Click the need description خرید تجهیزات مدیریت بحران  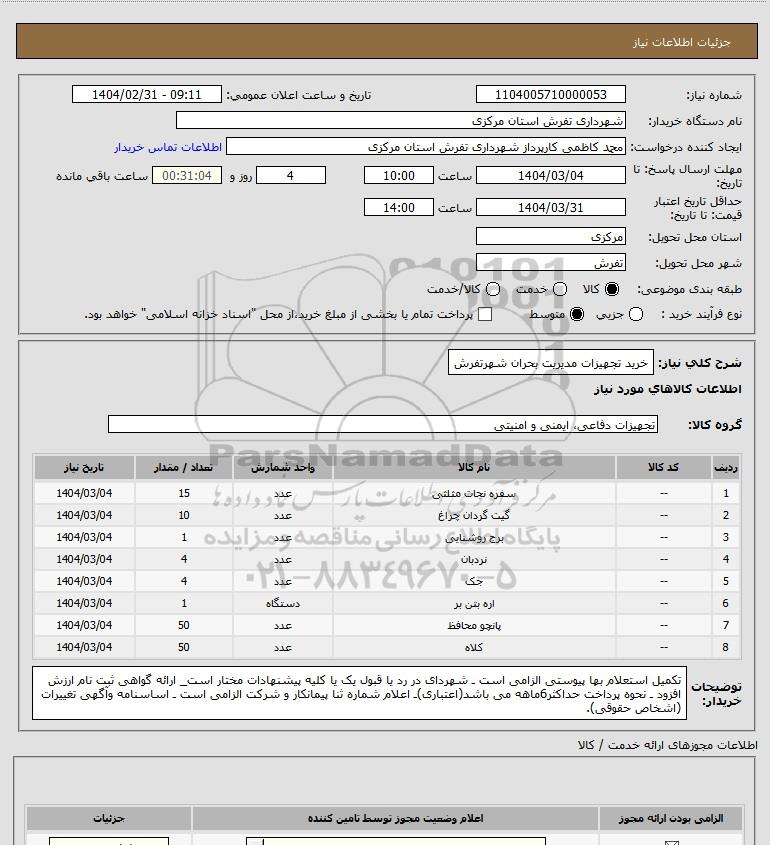tap(551, 363)
